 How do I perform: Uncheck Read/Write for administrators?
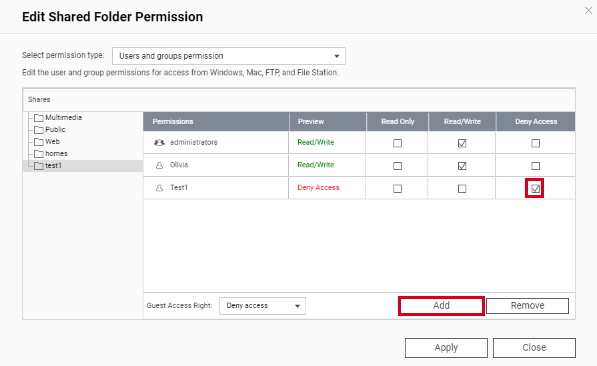click(462, 143)
